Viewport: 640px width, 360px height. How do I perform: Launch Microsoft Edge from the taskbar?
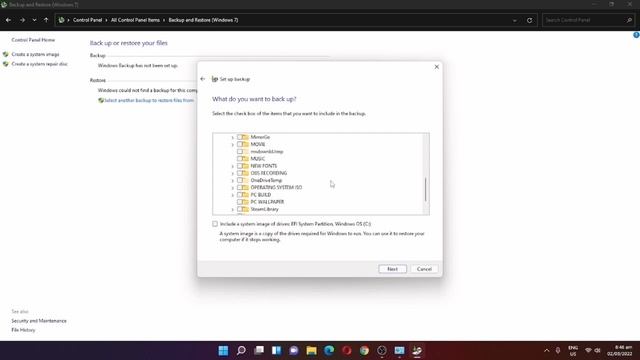click(329, 351)
